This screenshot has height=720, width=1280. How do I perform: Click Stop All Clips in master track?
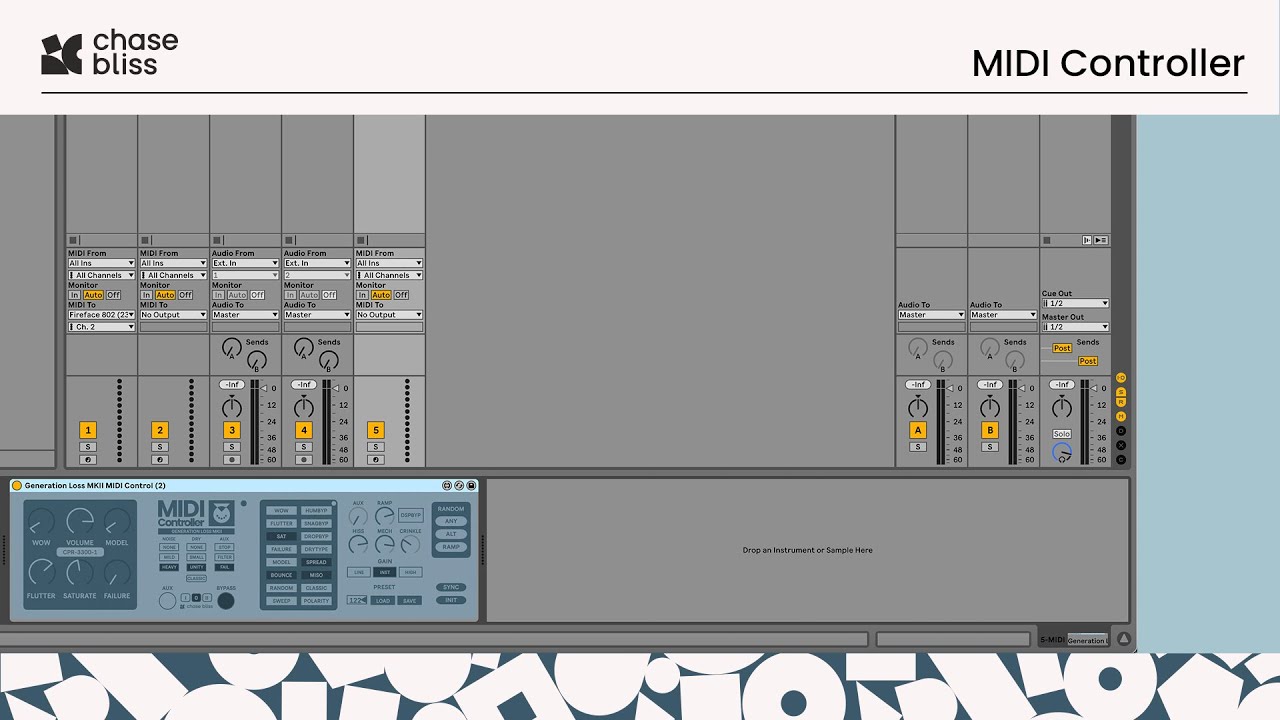tap(1047, 240)
